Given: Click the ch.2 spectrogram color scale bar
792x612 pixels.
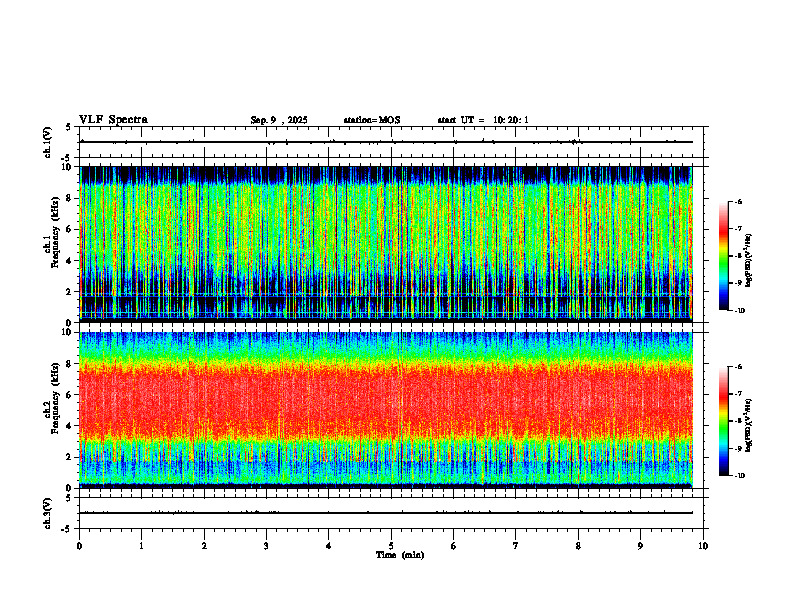Looking at the screenshot, I should (x=723, y=421).
